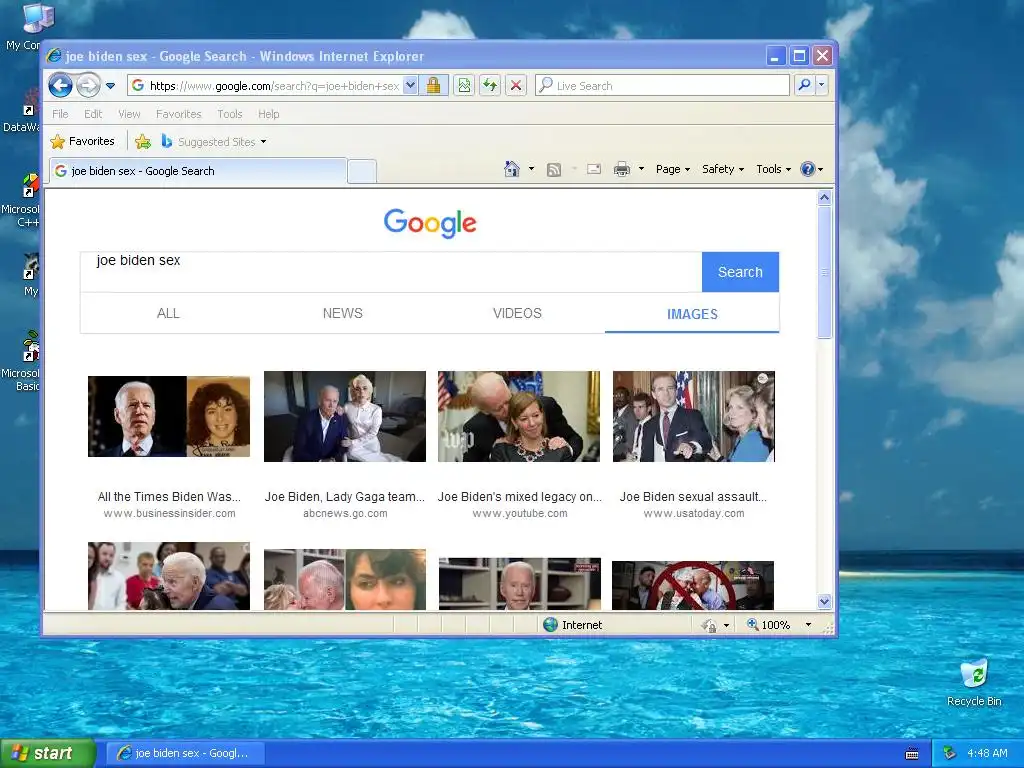This screenshot has width=1024, height=768.
Task: Click the blue Search button
Action: pos(740,272)
